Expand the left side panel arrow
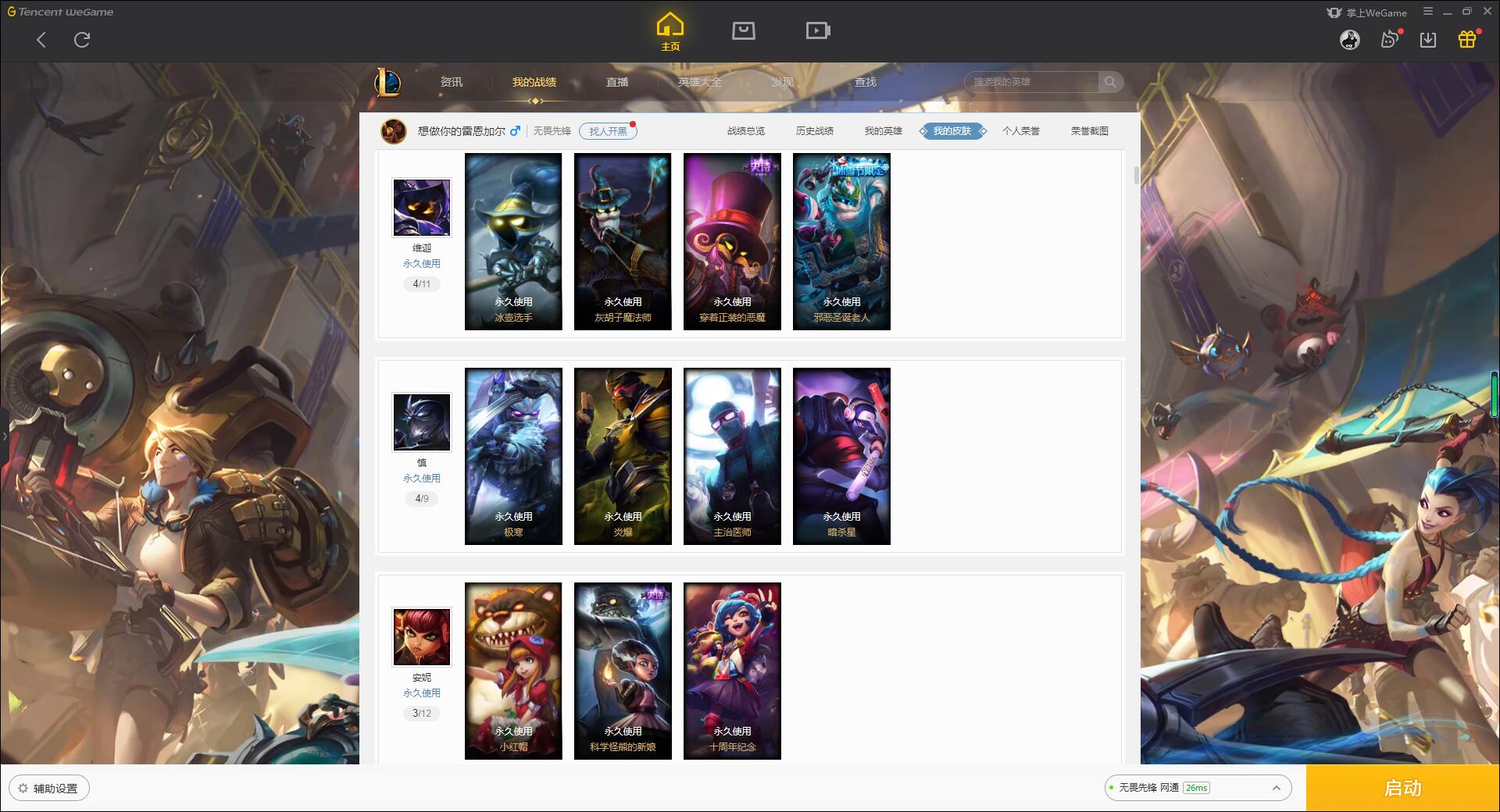Image resolution: width=1500 pixels, height=812 pixels. [x=4, y=436]
